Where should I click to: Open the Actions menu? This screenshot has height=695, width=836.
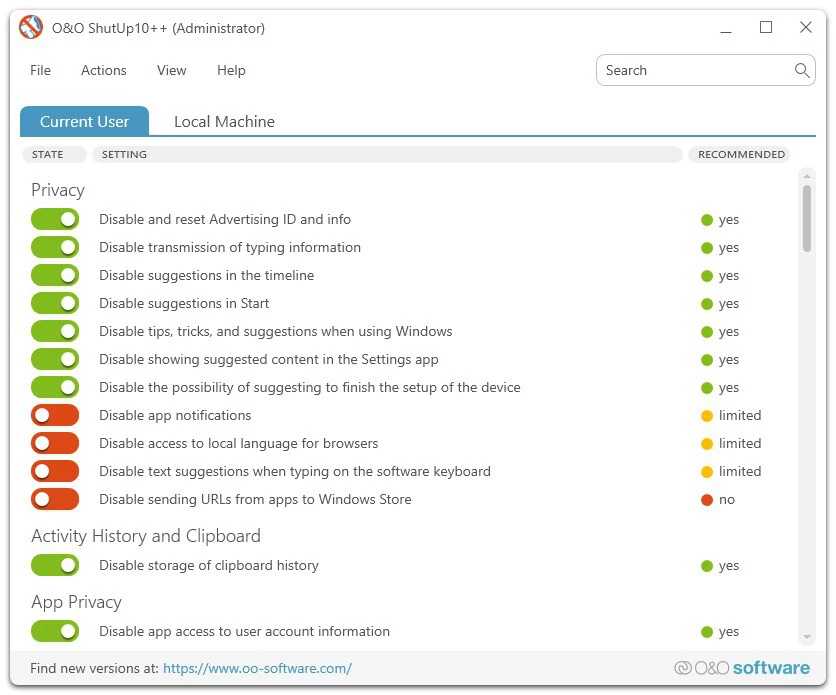click(104, 70)
